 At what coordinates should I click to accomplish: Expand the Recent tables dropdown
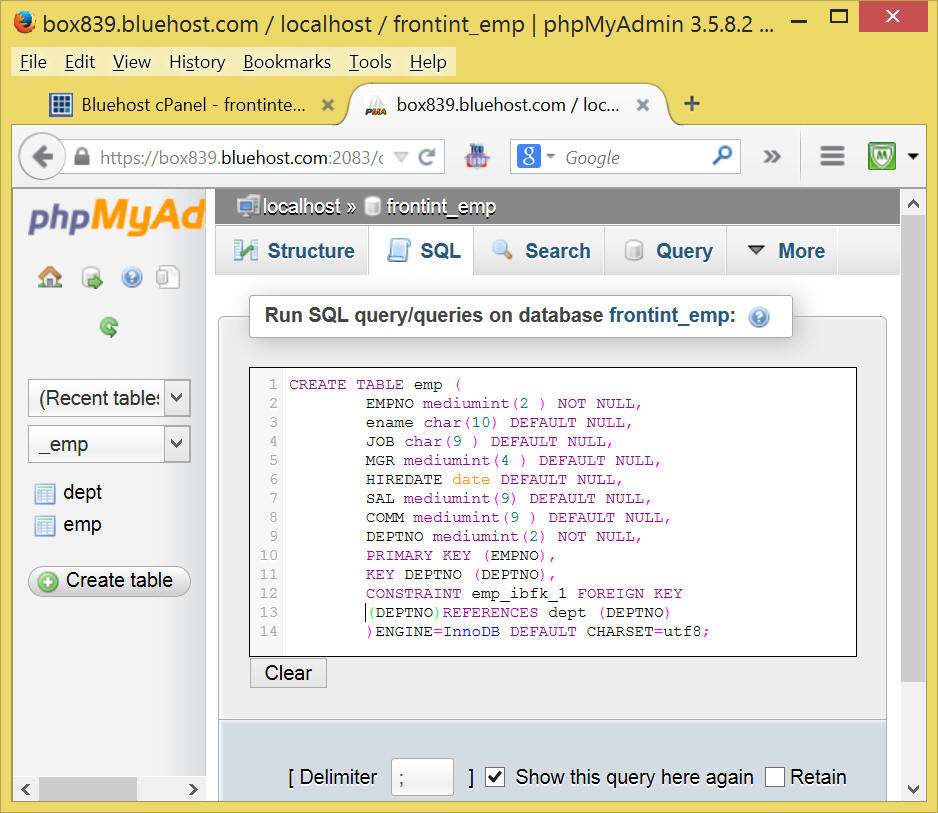(176, 398)
